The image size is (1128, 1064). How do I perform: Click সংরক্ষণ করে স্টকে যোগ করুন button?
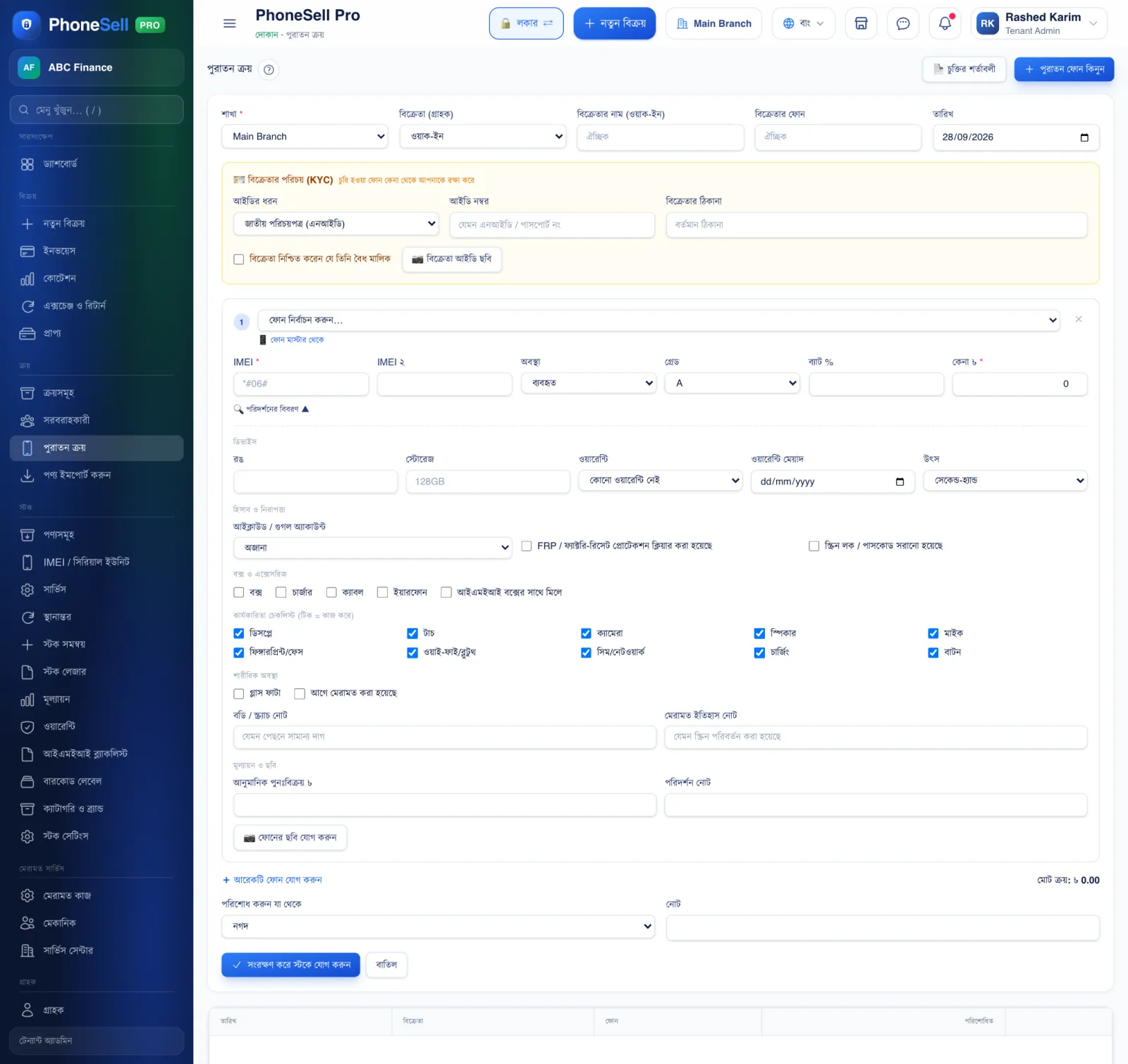[x=290, y=965]
